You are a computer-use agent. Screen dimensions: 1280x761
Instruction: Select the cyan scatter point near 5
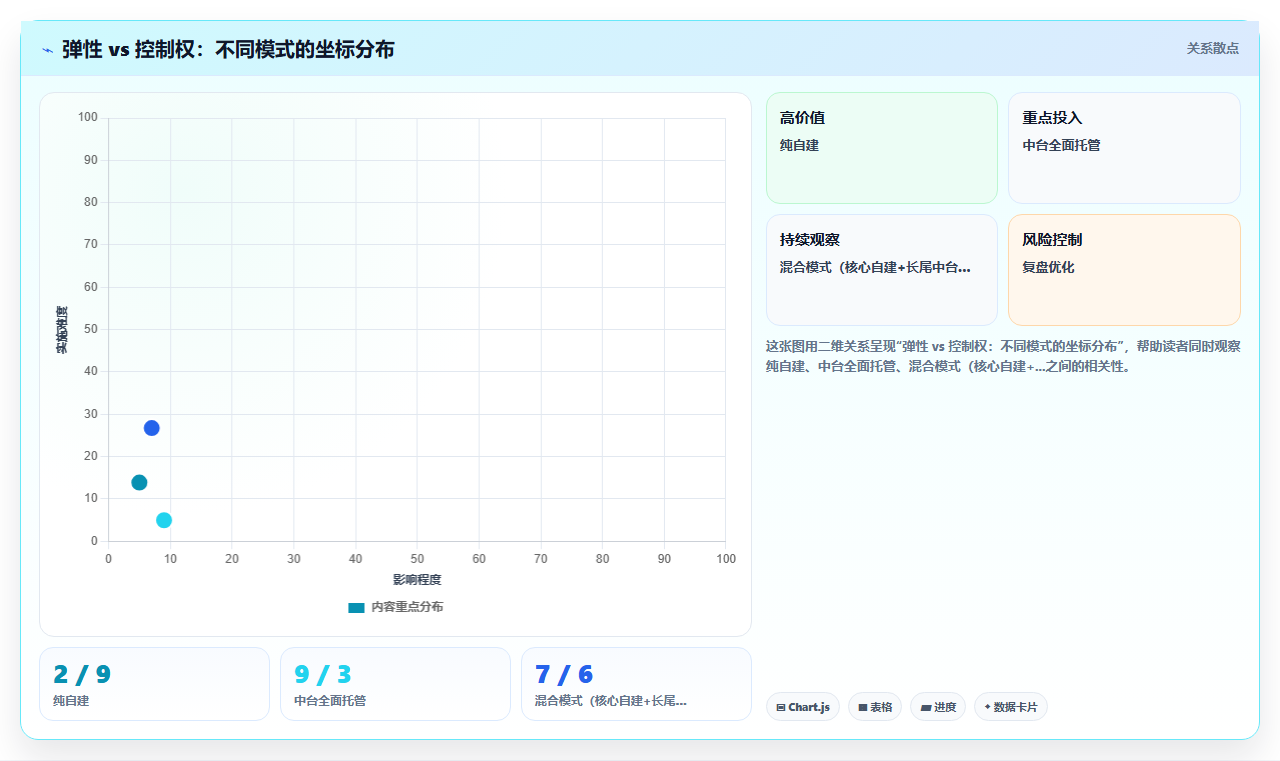click(x=164, y=520)
